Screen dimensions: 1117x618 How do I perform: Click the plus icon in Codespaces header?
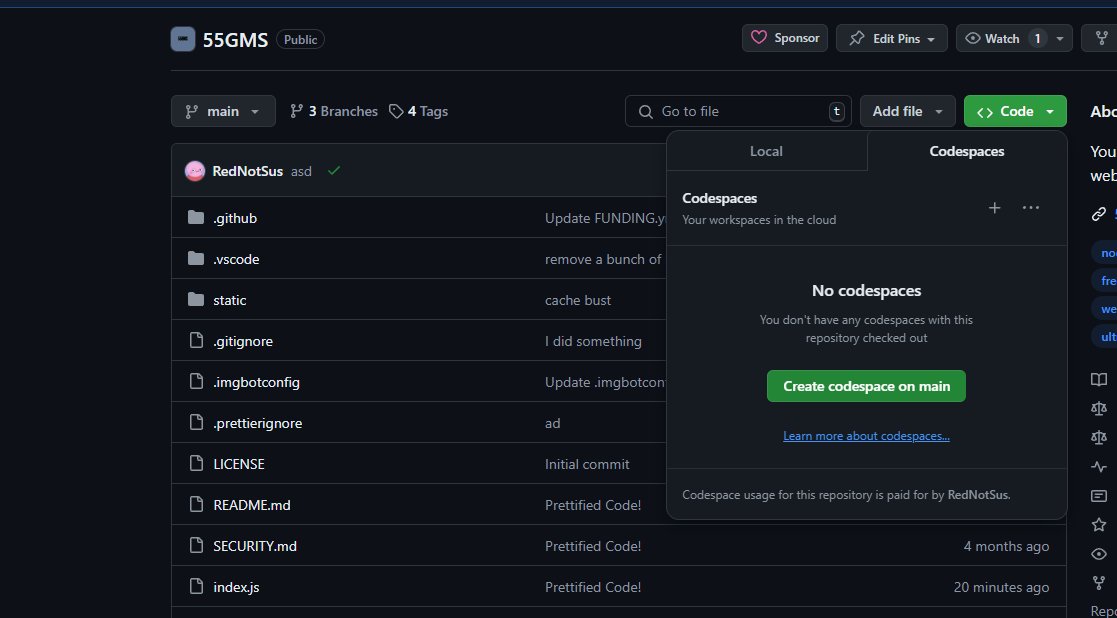994,208
